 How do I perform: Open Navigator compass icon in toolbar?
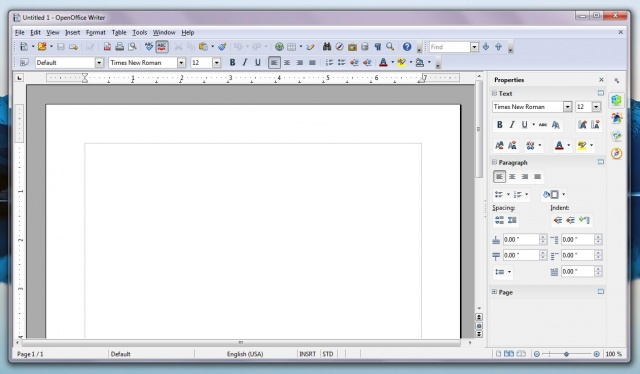tap(339, 47)
